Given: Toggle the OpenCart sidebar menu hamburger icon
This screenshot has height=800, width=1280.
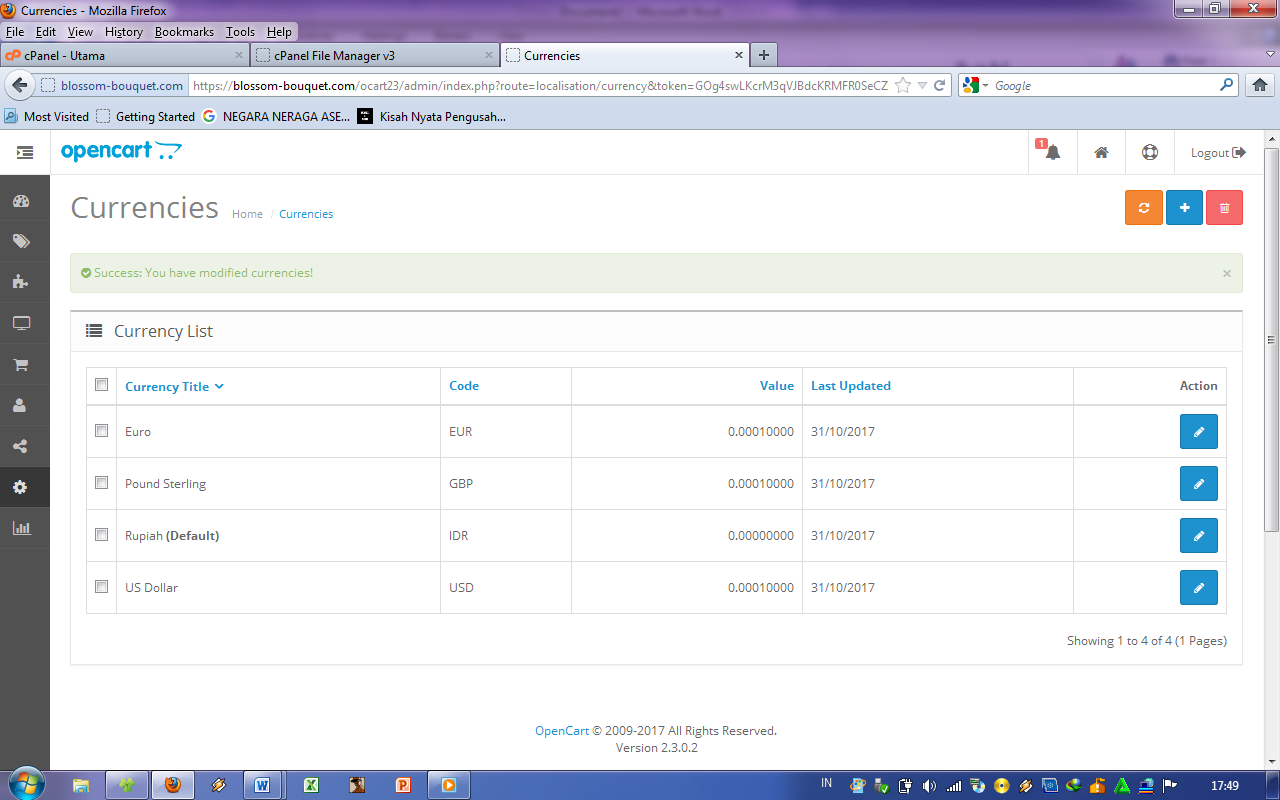Looking at the screenshot, I should click(25, 153).
